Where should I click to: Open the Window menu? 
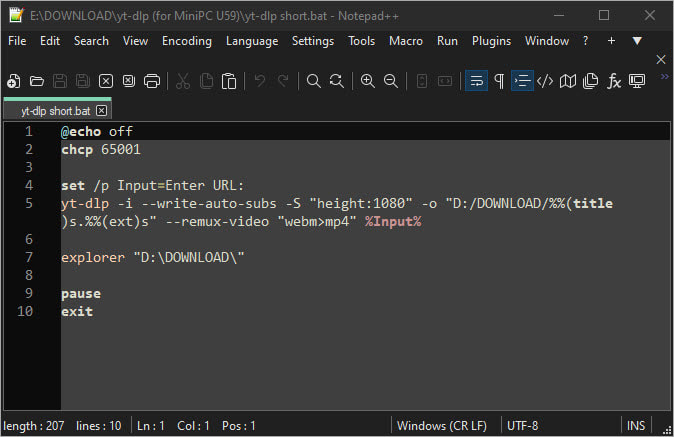pos(547,41)
